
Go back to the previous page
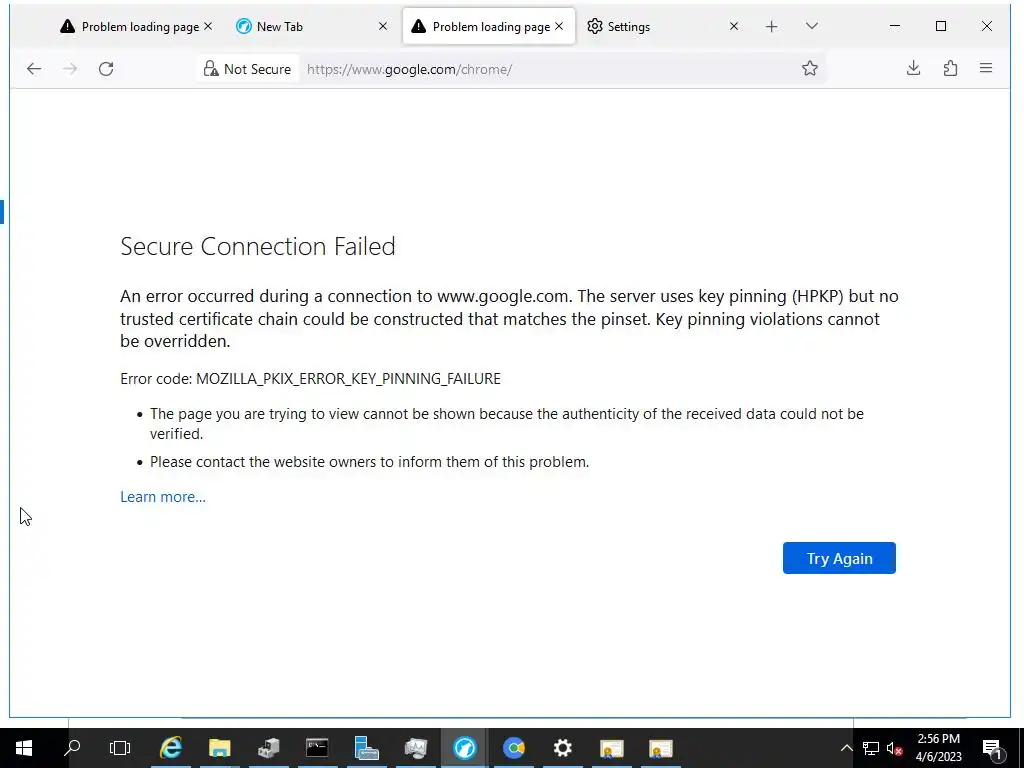(34, 69)
